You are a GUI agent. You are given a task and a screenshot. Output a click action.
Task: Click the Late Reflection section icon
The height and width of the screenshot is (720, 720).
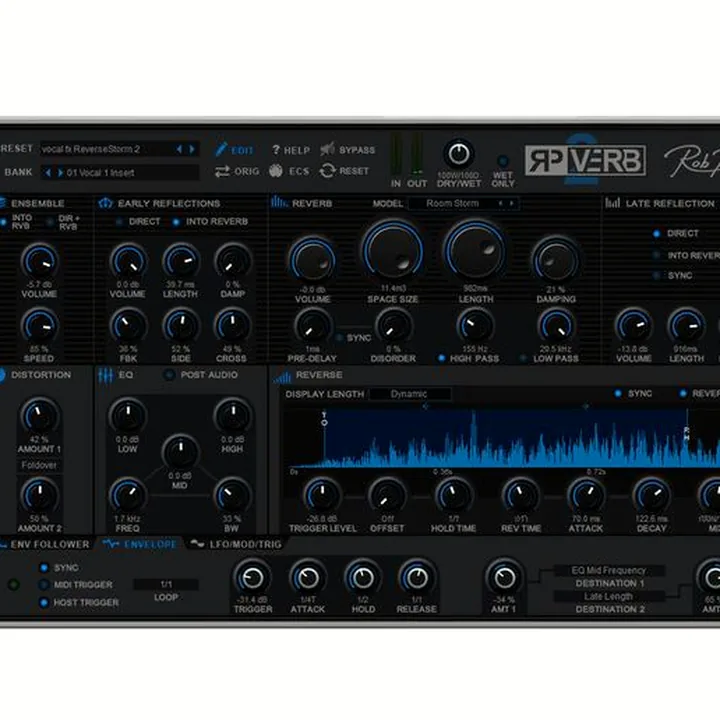pos(613,202)
